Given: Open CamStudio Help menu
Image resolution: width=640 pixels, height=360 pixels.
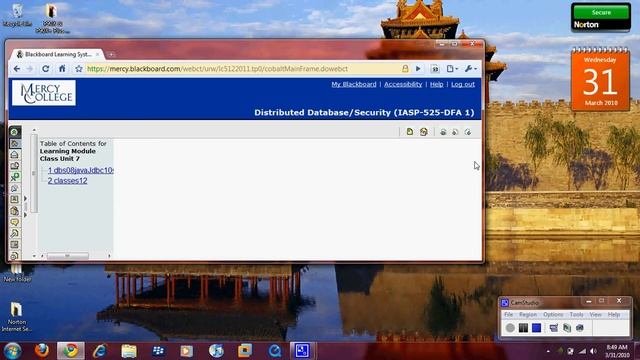Looking at the screenshot, I should [x=614, y=315].
